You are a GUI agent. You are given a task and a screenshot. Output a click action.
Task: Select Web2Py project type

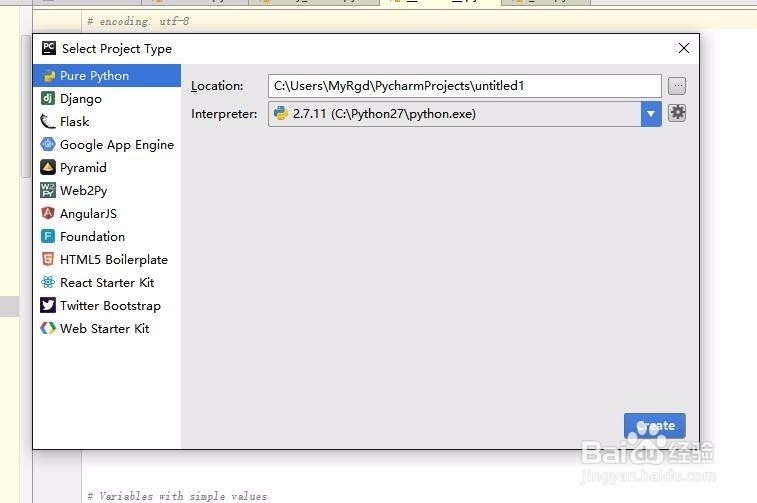(x=107, y=191)
